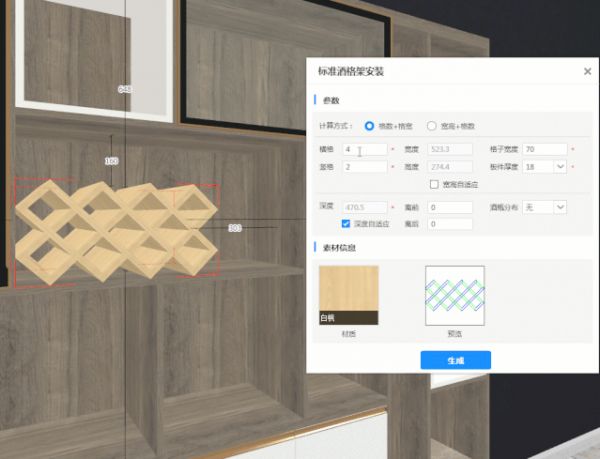Click the 离前 input field
Image resolution: width=600 pixels, height=459 pixels.
point(449,207)
